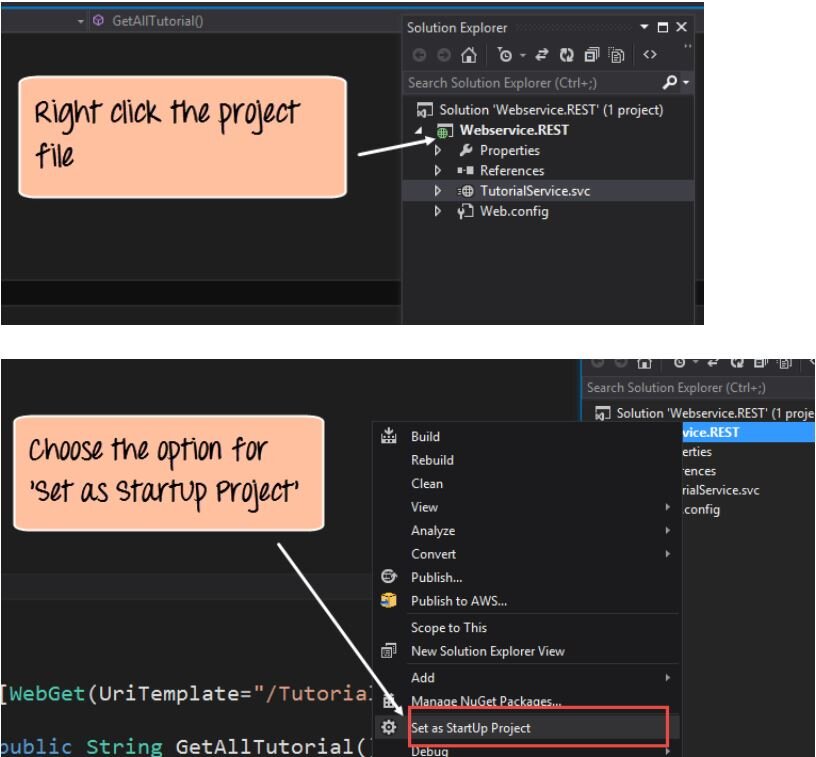Select Web.config in the tree
The height and width of the screenshot is (757, 816).
pyautogui.click(x=514, y=211)
